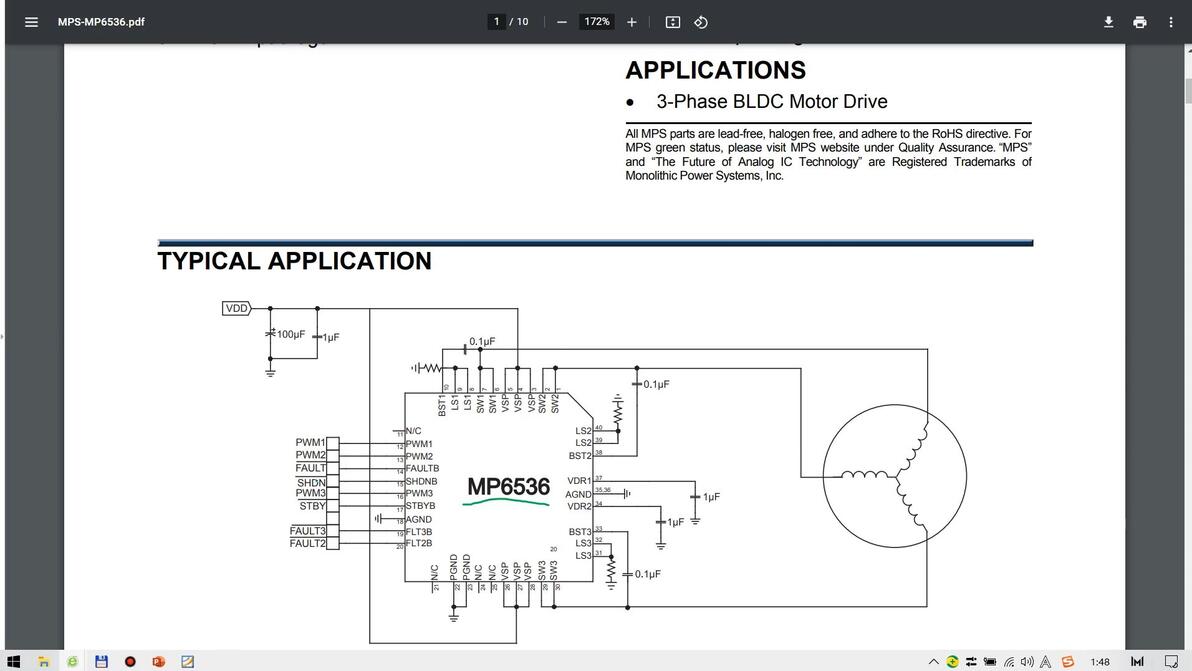
Task: Click the FAULT2 input label
Action: pyautogui.click(x=307, y=543)
